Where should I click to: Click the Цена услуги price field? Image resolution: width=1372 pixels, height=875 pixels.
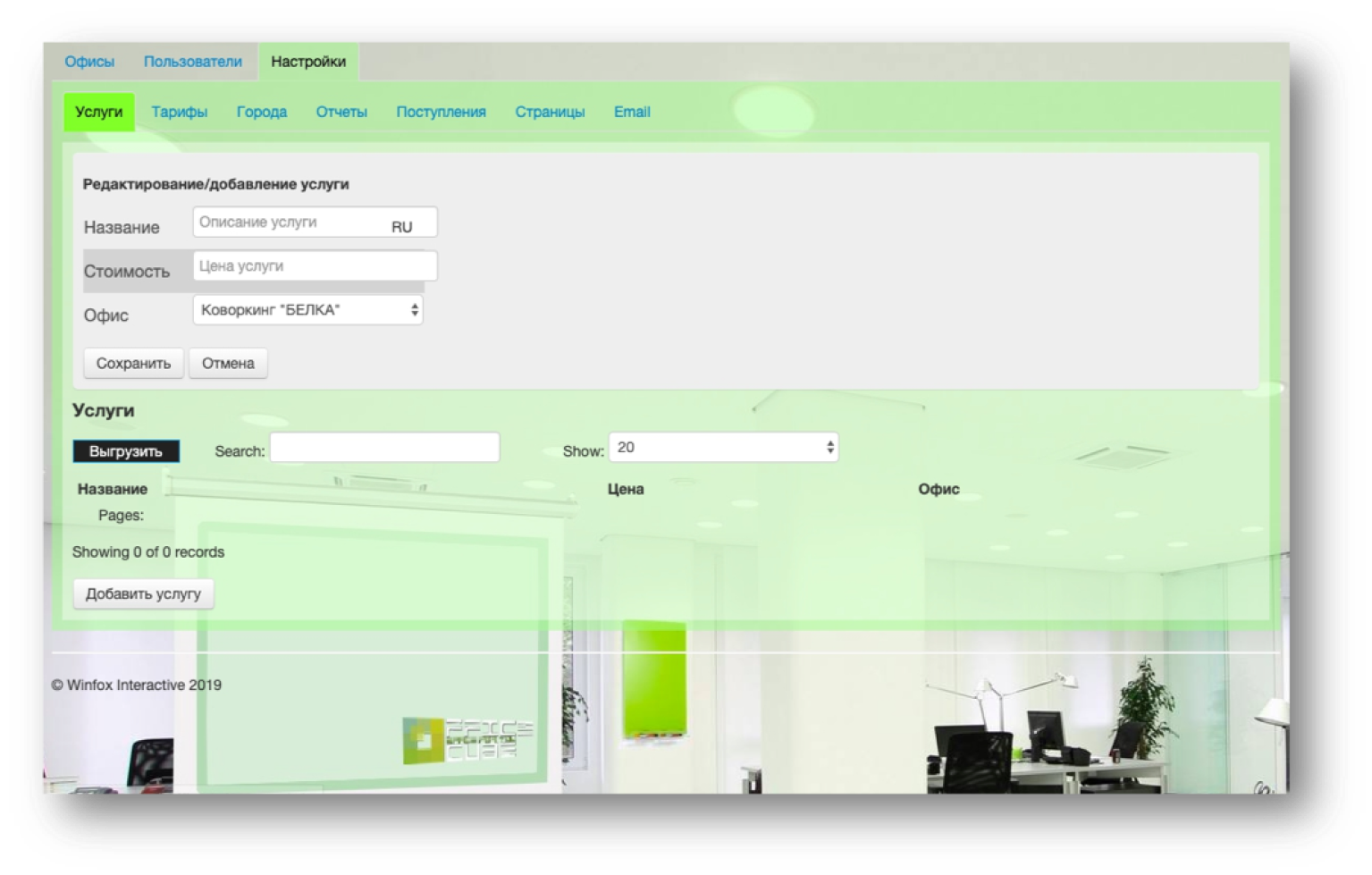point(315,266)
